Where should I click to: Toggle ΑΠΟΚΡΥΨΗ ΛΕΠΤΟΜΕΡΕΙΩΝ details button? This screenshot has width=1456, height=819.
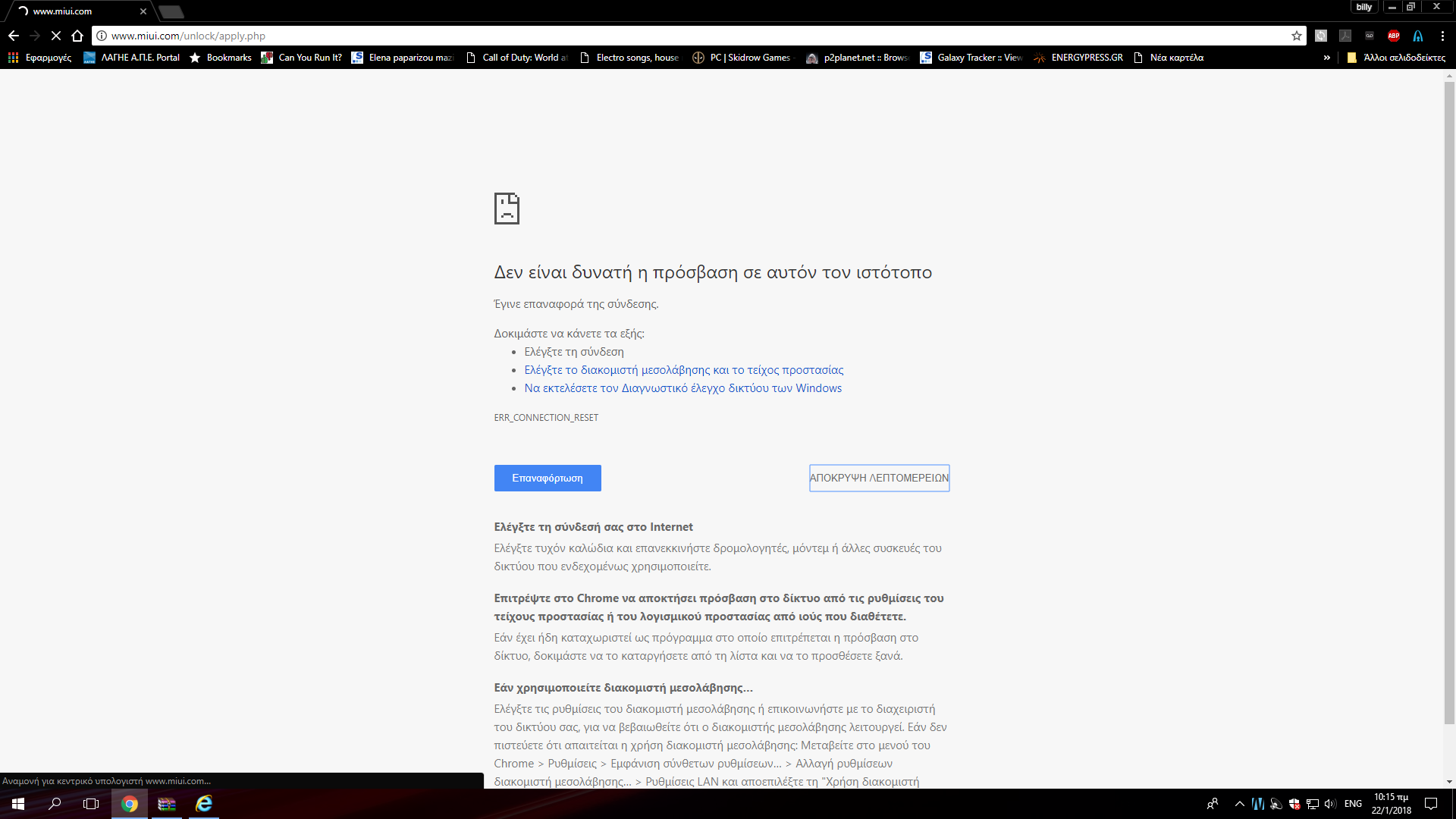coord(879,478)
